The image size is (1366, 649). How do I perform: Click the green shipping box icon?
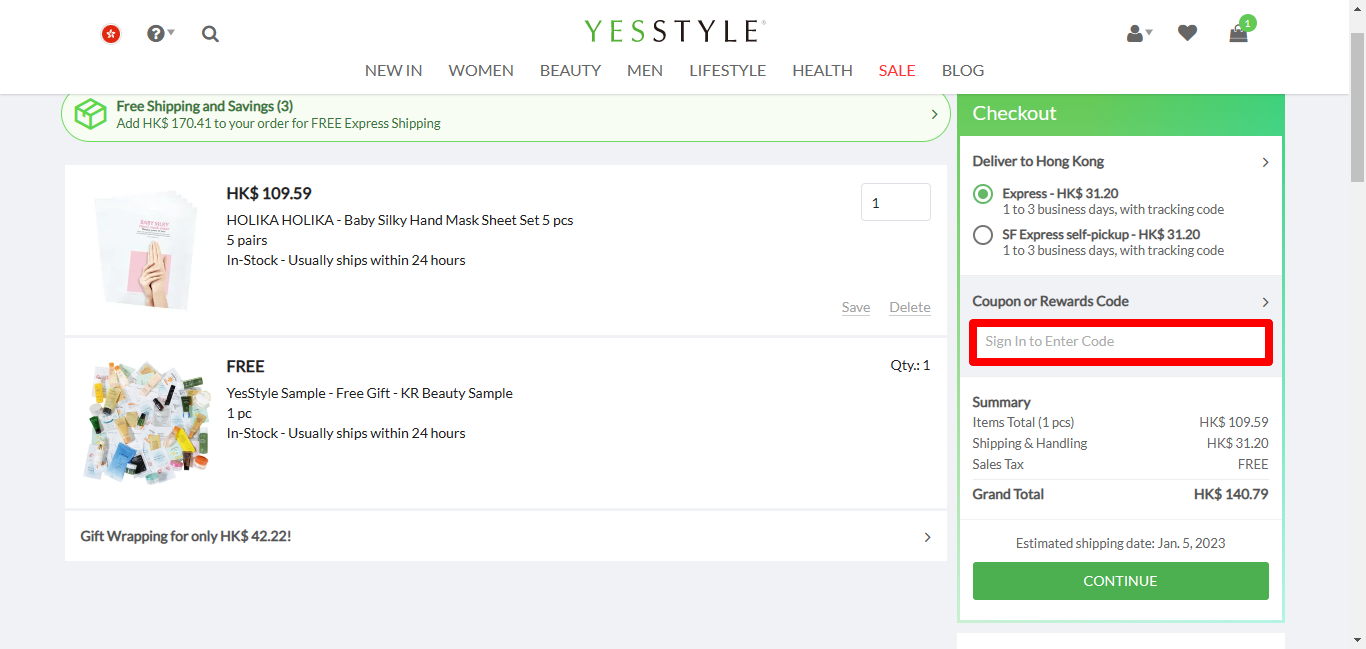click(91, 114)
